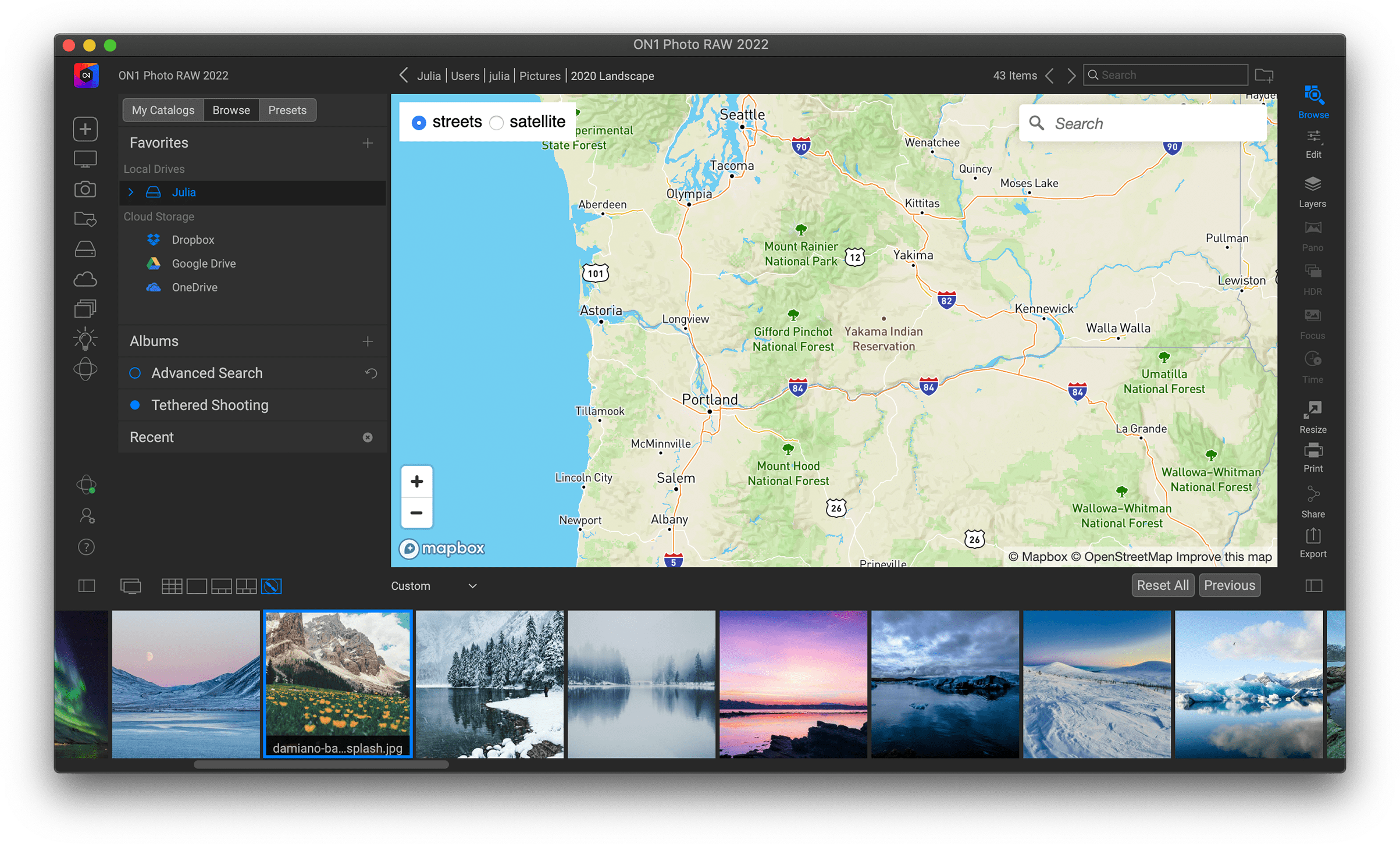Reset the Advanced Search
1400x844 pixels.
click(x=371, y=373)
